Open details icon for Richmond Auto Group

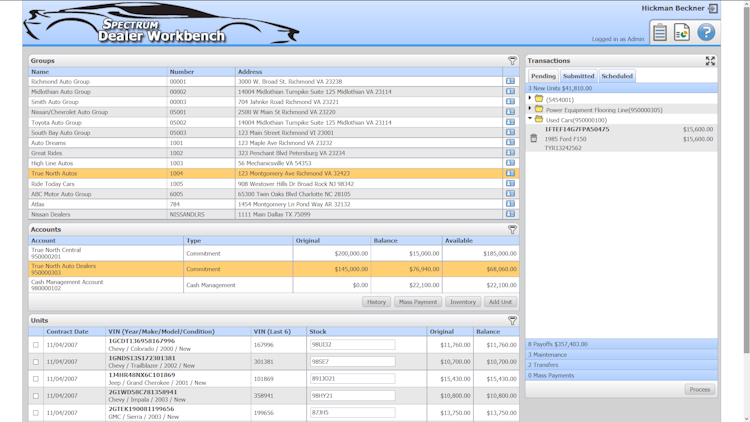pyautogui.click(x=510, y=81)
